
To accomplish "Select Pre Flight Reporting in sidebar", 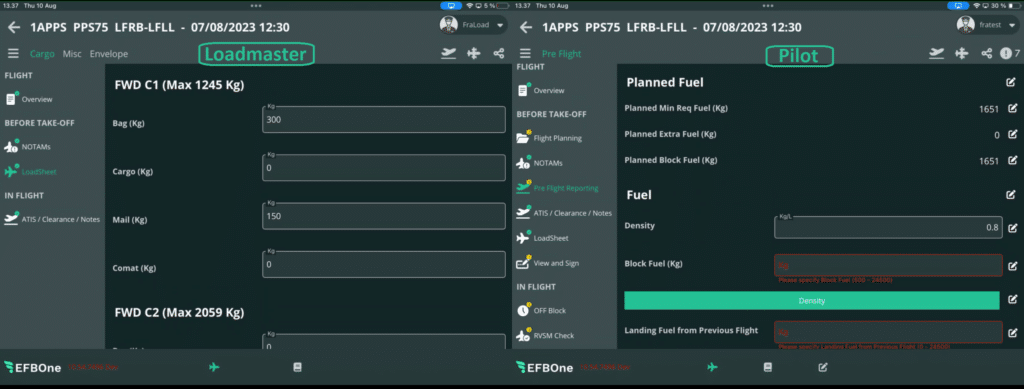I will coord(557,188).
